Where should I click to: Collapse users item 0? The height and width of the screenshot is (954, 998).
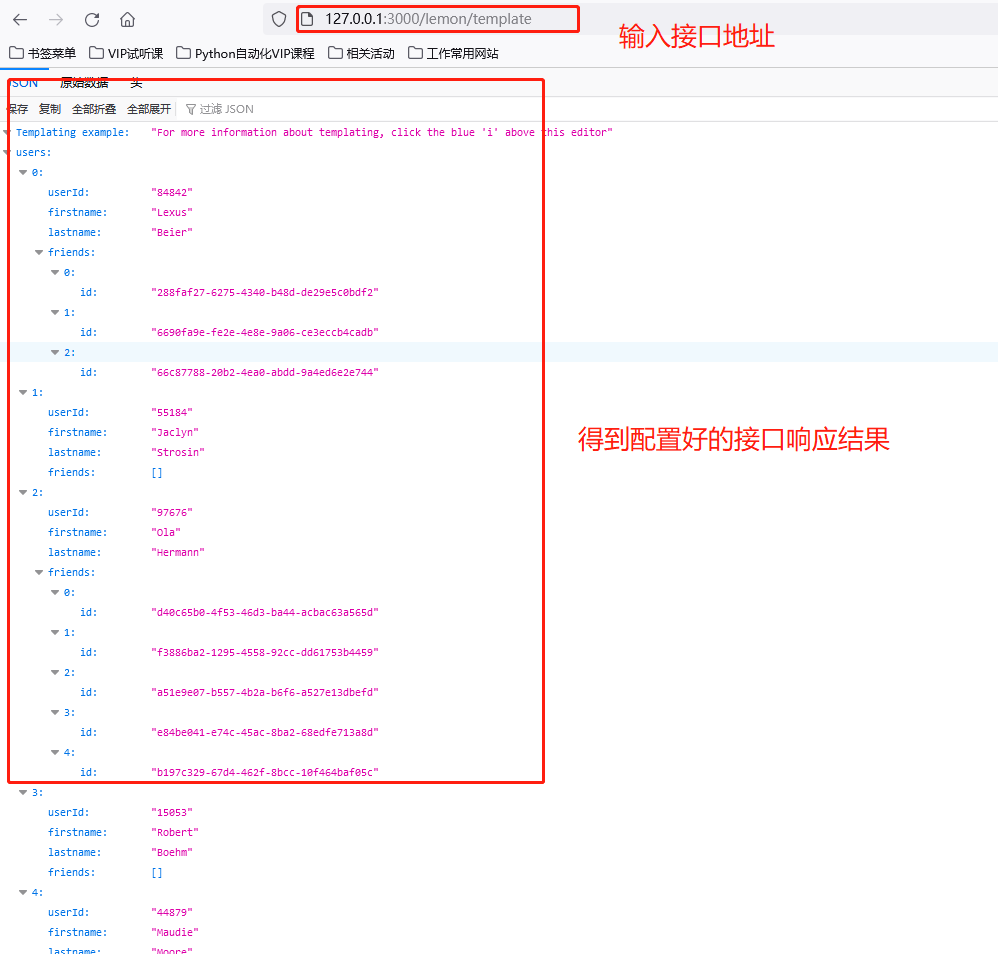(x=23, y=172)
